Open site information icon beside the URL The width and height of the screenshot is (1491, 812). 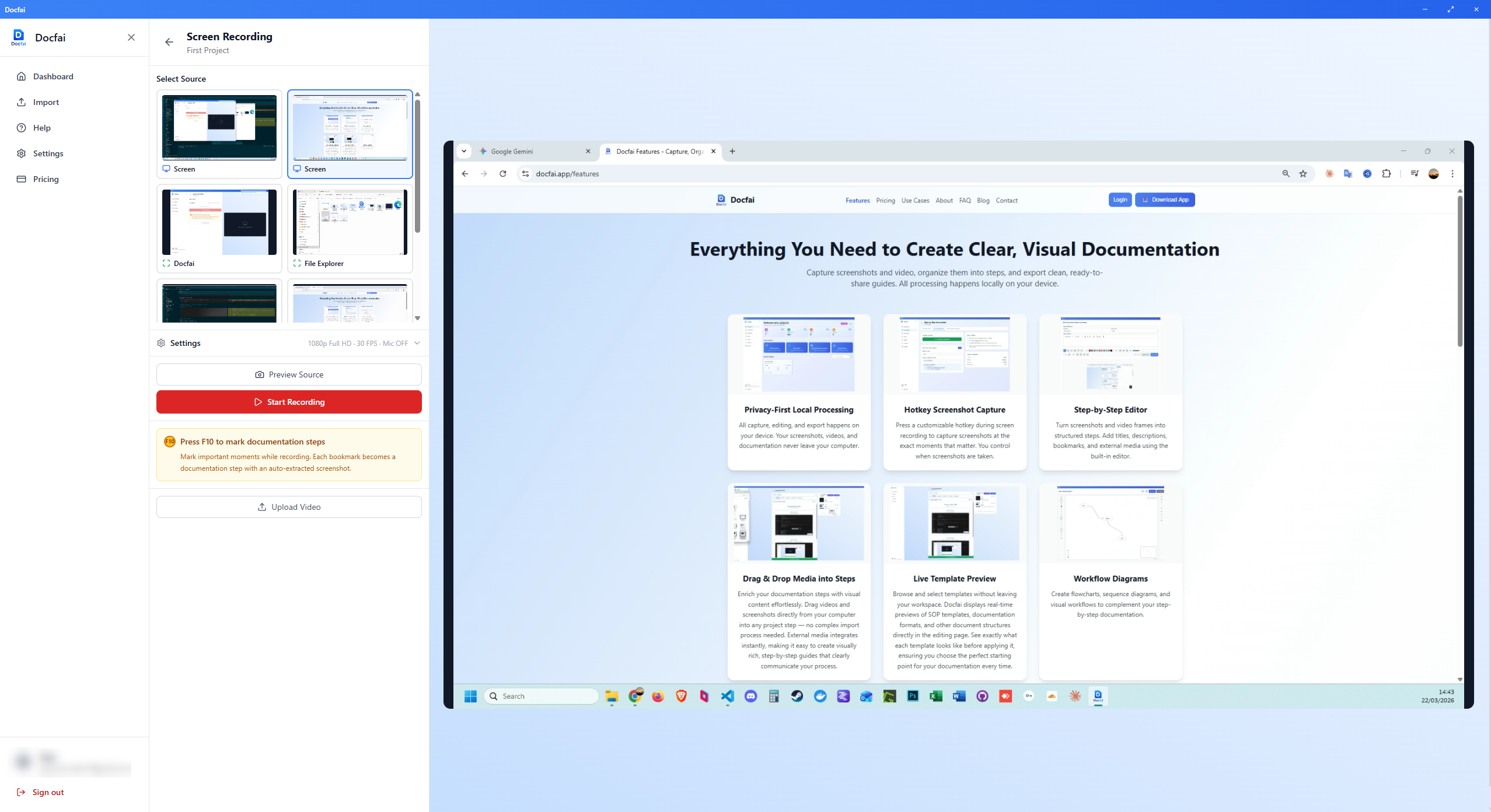click(525, 174)
